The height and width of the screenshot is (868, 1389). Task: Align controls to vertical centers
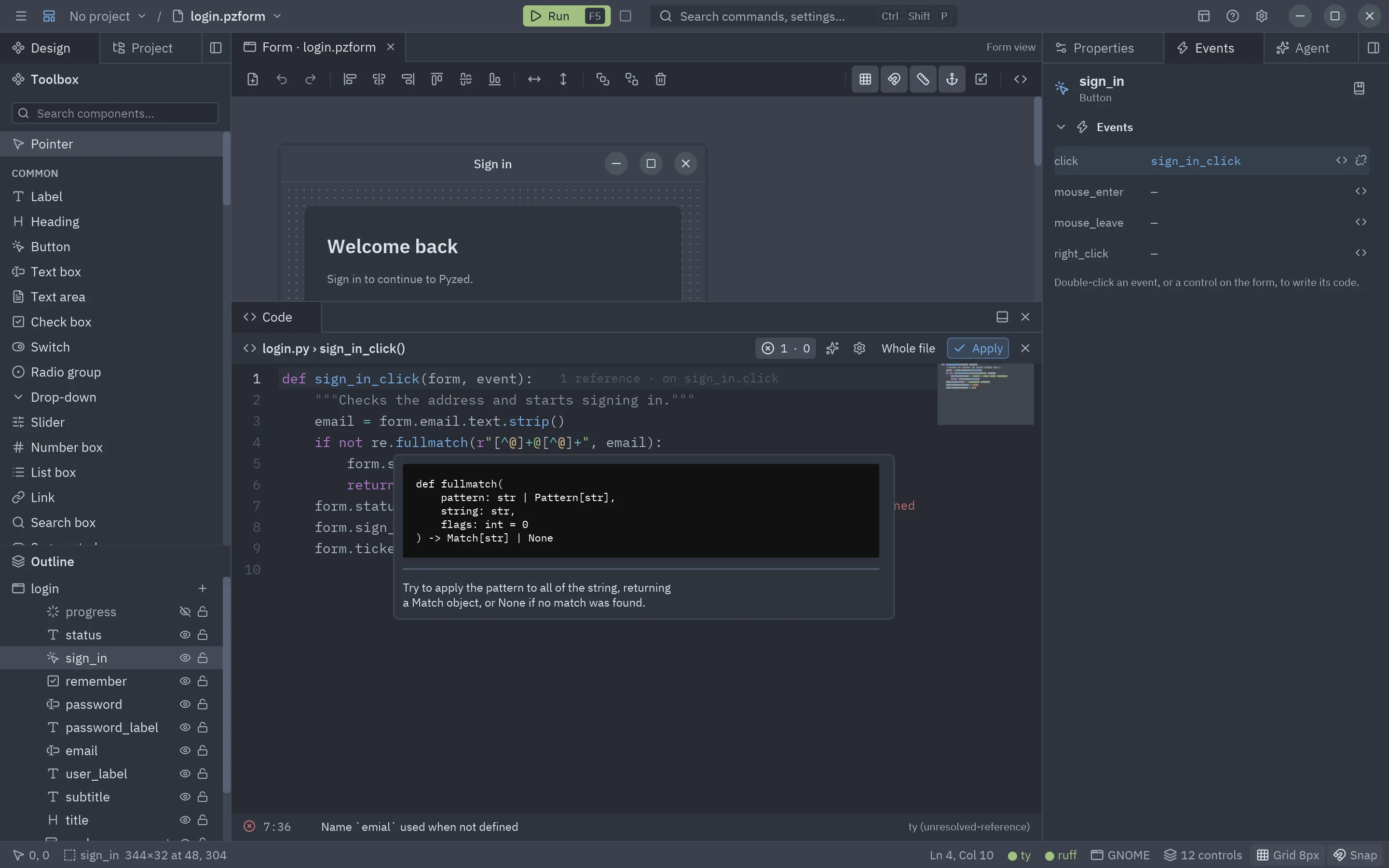465,79
